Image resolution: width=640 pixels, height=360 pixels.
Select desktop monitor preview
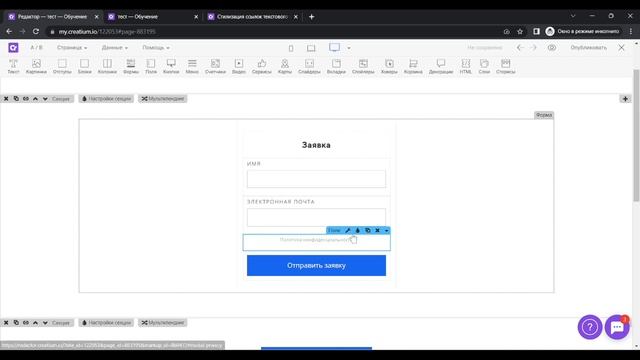click(x=334, y=48)
